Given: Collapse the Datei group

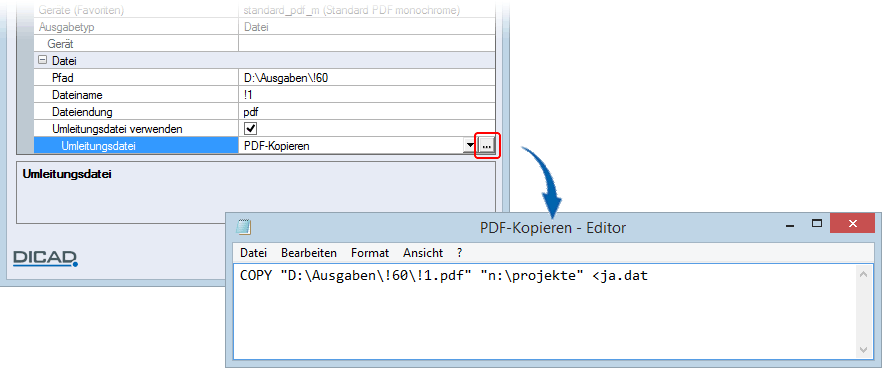Looking at the screenshot, I should coord(42,60).
